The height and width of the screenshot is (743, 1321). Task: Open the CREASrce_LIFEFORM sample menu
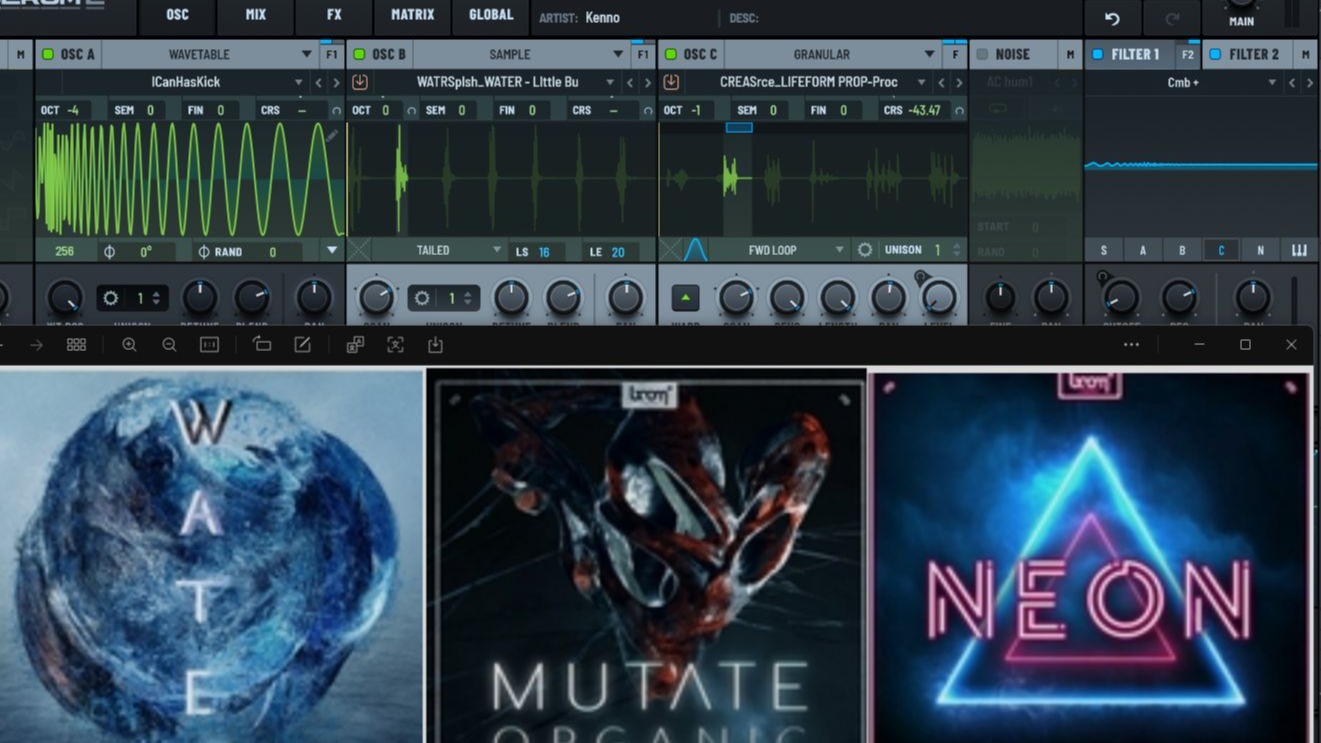[x=808, y=82]
